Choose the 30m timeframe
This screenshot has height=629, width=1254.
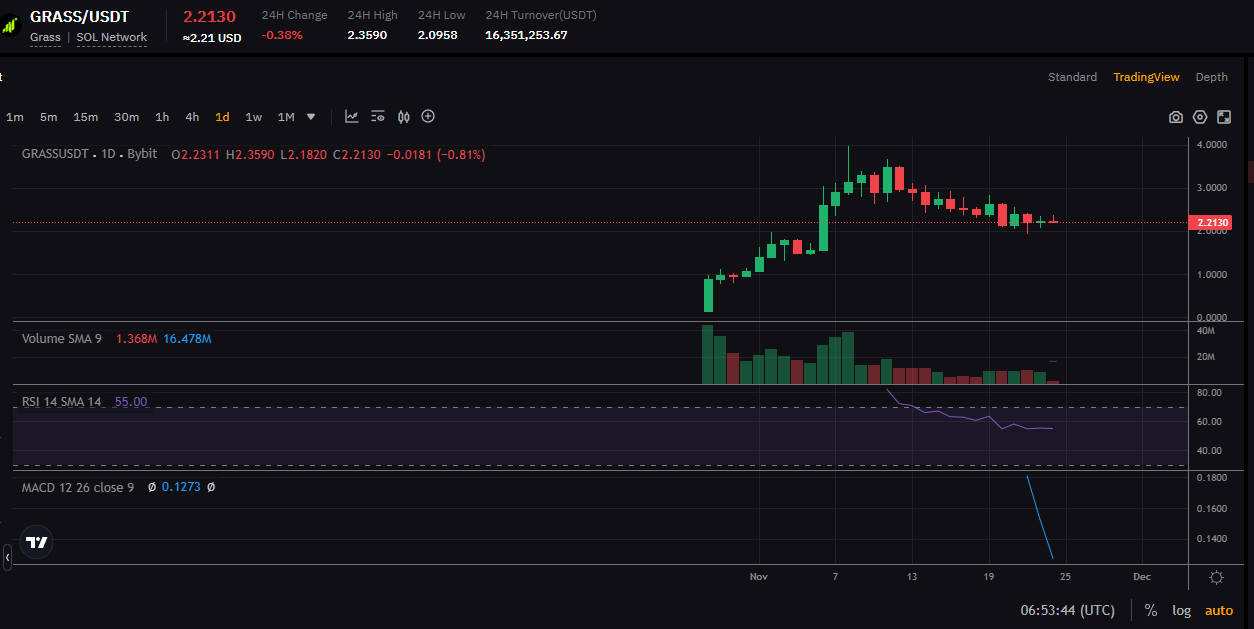pyautogui.click(x=126, y=117)
